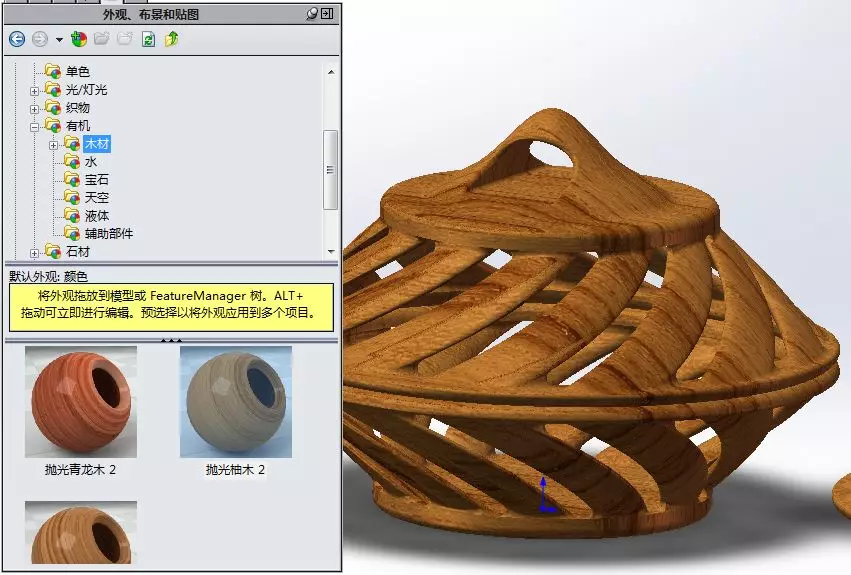Click the collapse panel arrow icon
This screenshot has height=575, width=851.
pos(327,14)
